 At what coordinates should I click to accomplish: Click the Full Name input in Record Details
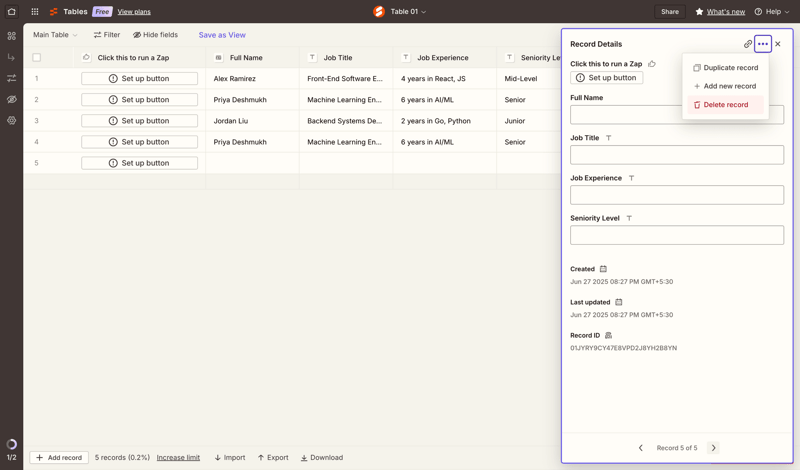[x=677, y=115]
